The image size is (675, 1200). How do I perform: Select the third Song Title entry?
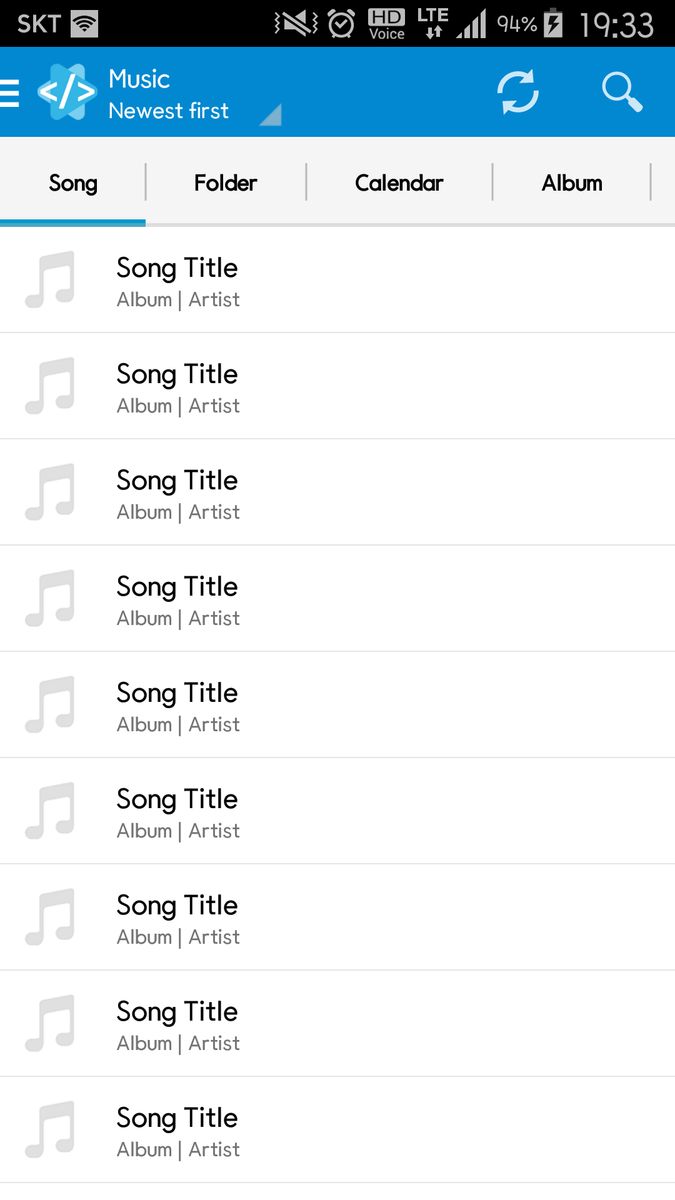click(x=177, y=481)
